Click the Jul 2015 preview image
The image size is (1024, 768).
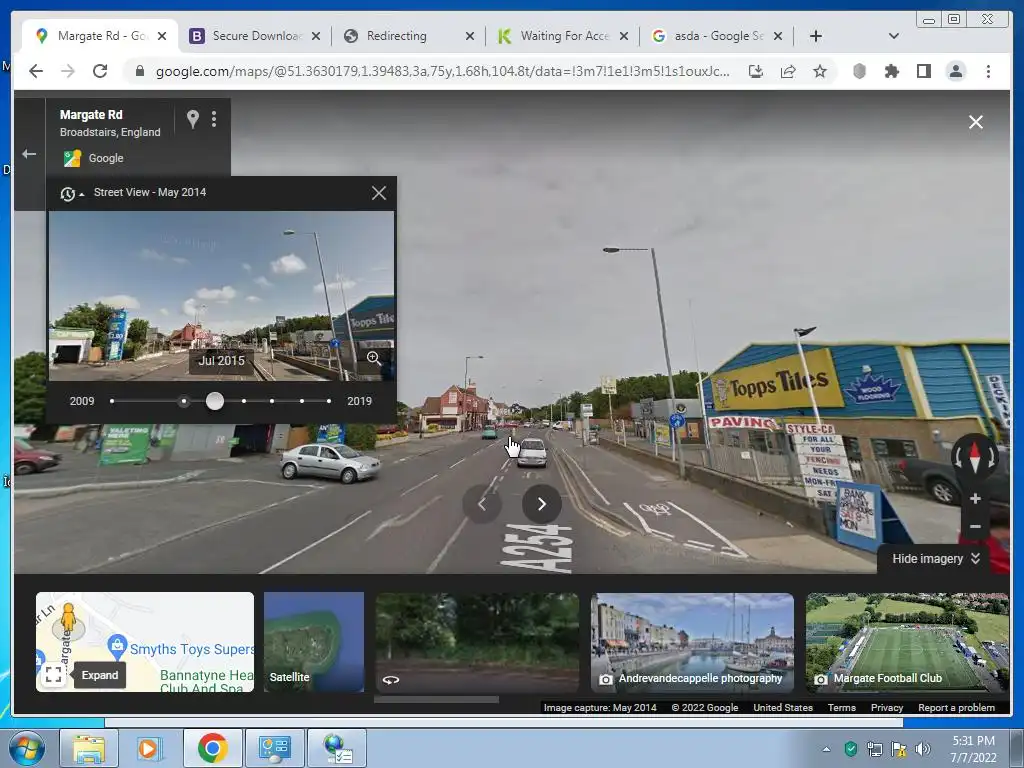[221, 296]
